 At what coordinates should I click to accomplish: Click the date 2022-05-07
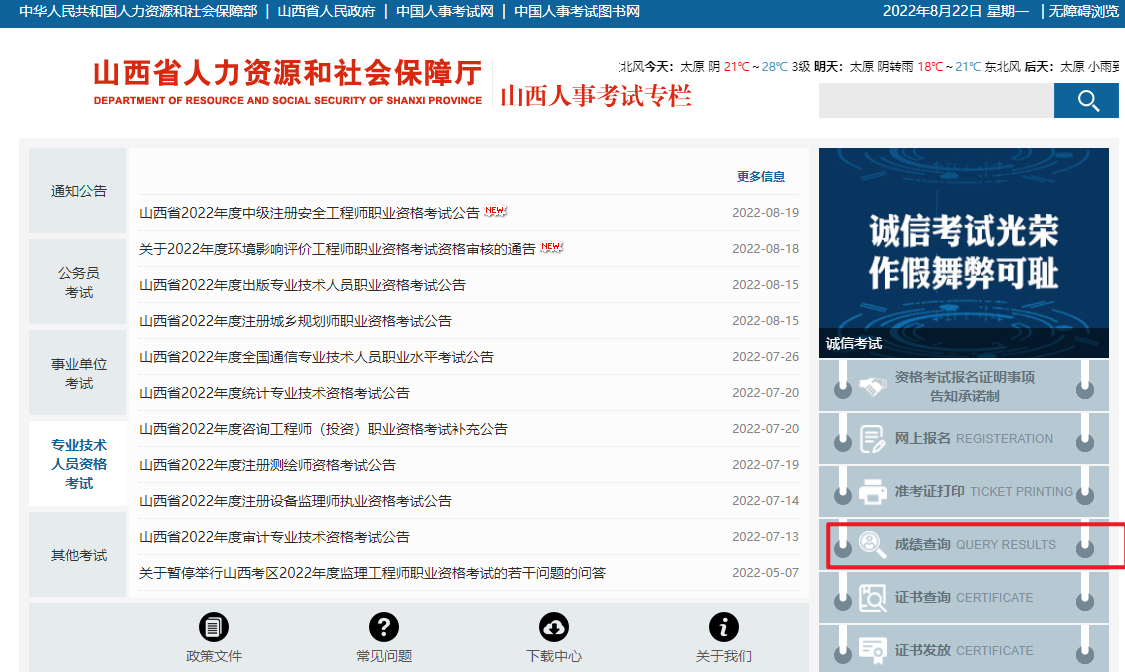[765, 572]
